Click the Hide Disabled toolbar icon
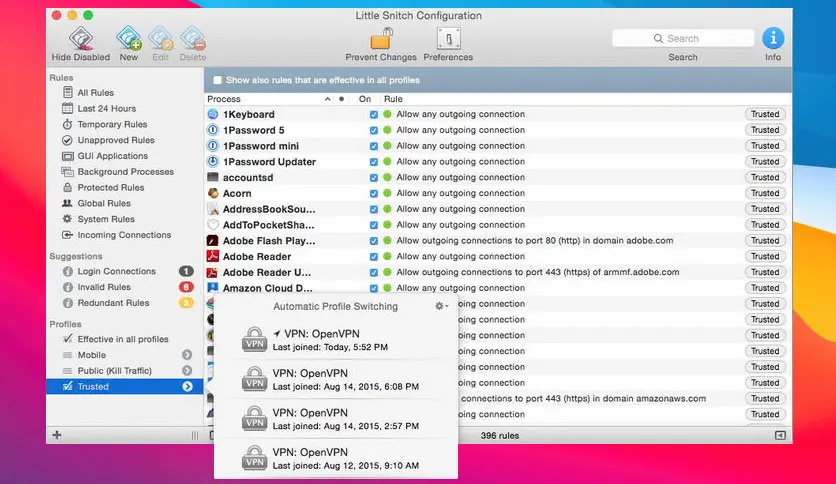The width and height of the screenshot is (836, 484). [81, 38]
